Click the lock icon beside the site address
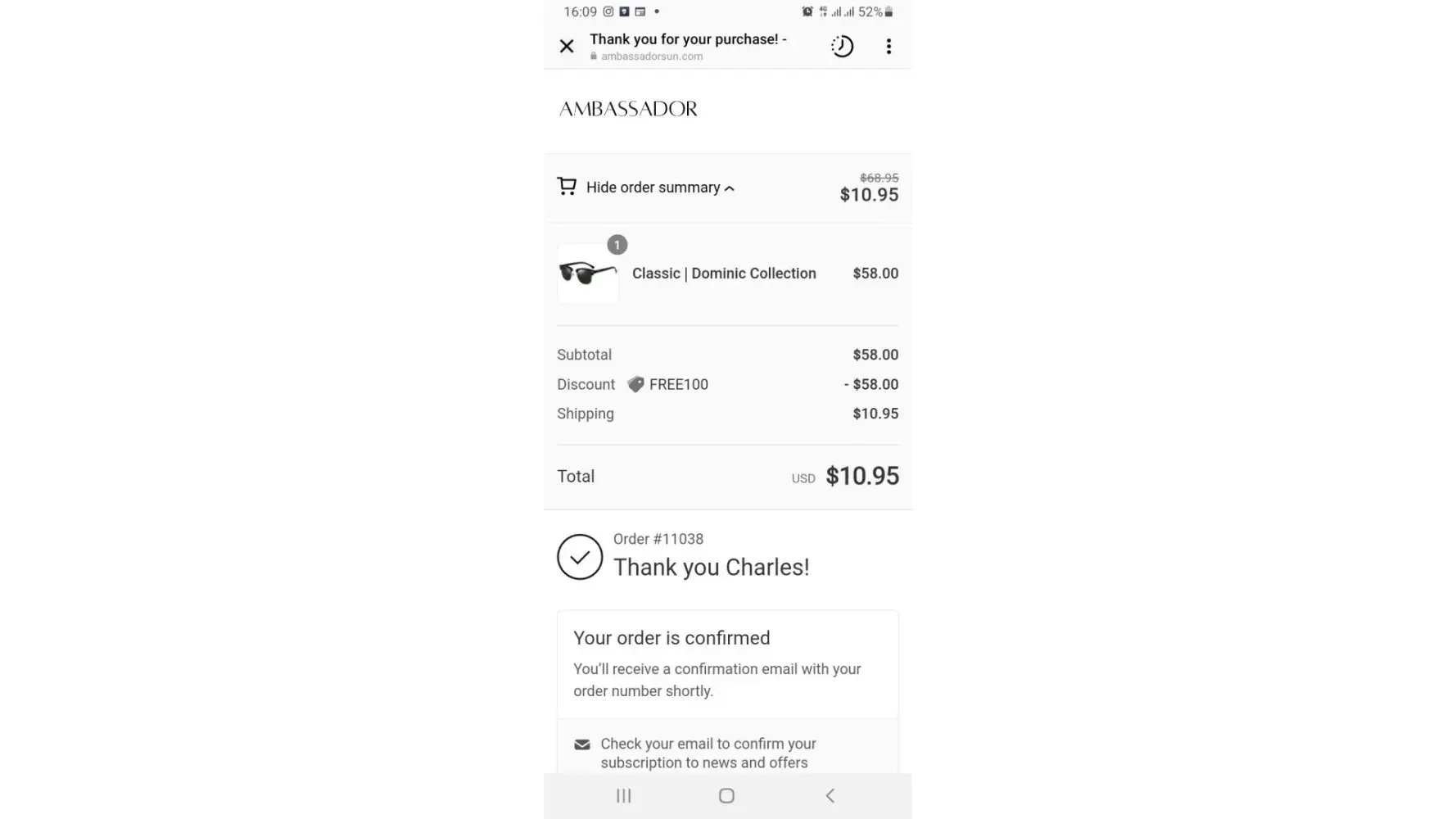1456x819 pixels. click(x=594, y=57)
